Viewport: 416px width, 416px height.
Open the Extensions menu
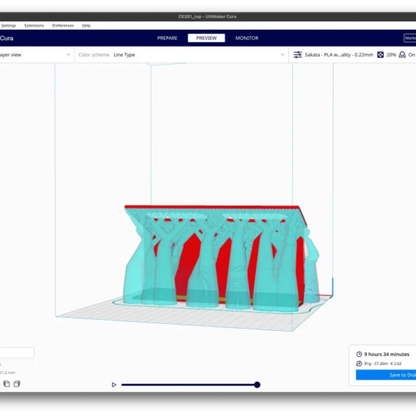point(34,25)
